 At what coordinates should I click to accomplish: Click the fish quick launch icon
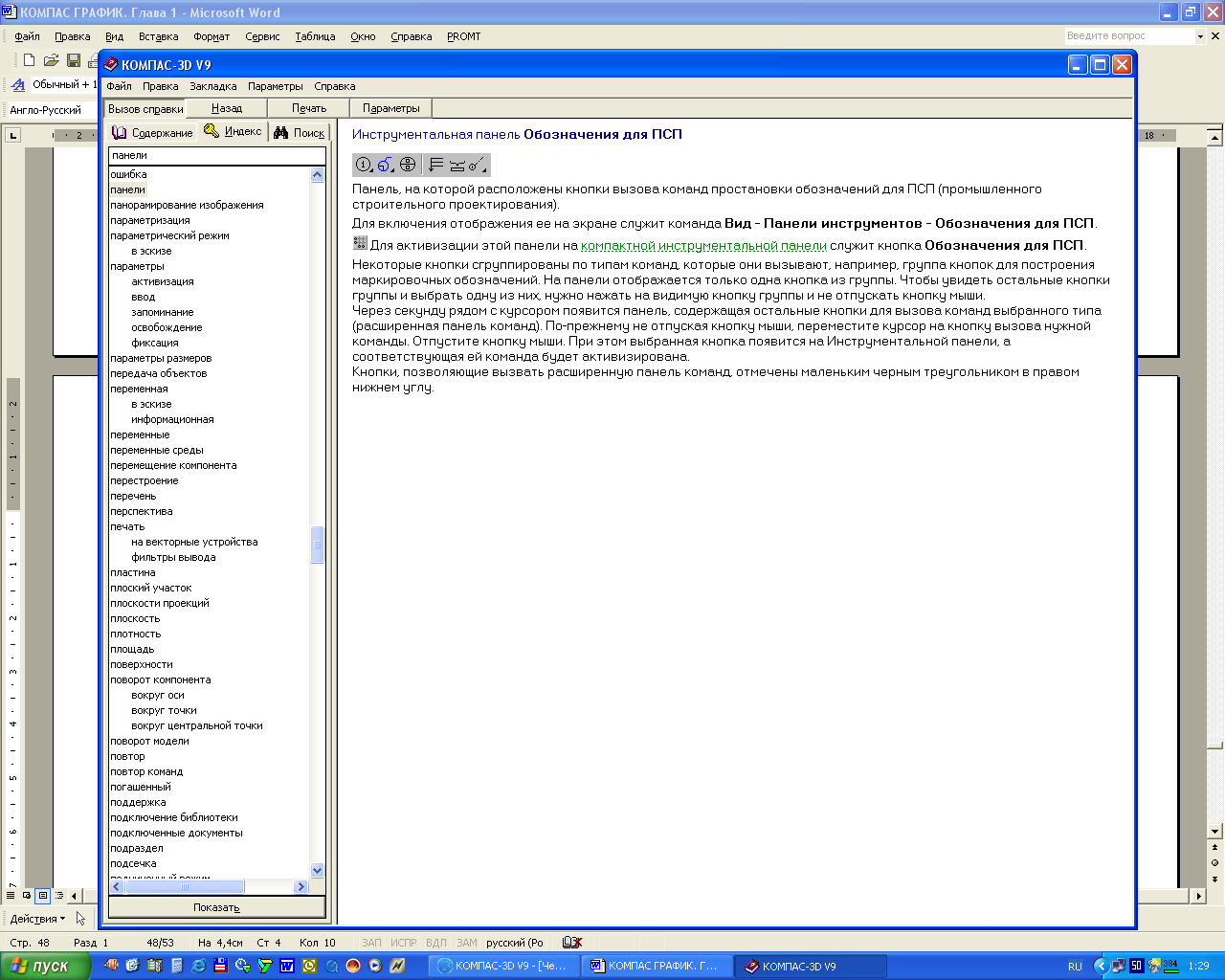pos(111,966)
